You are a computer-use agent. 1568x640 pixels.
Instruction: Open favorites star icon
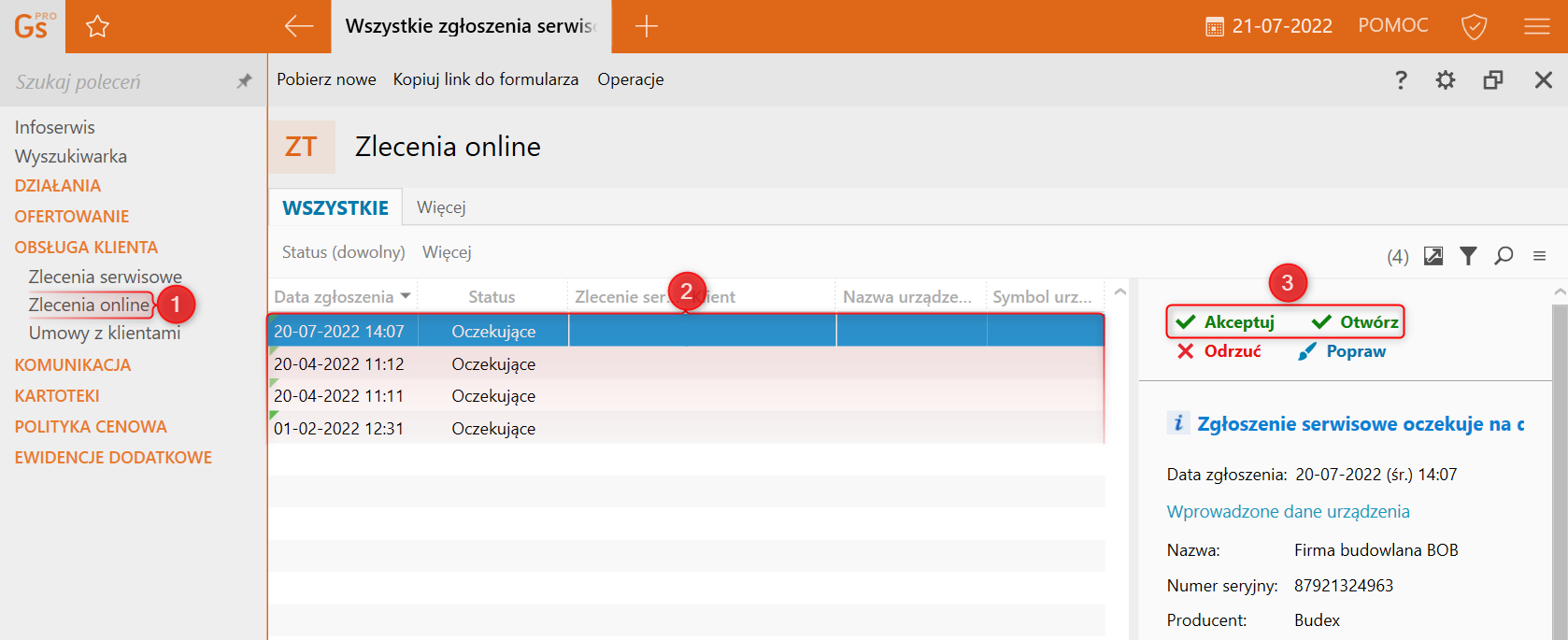coord(97,26)
